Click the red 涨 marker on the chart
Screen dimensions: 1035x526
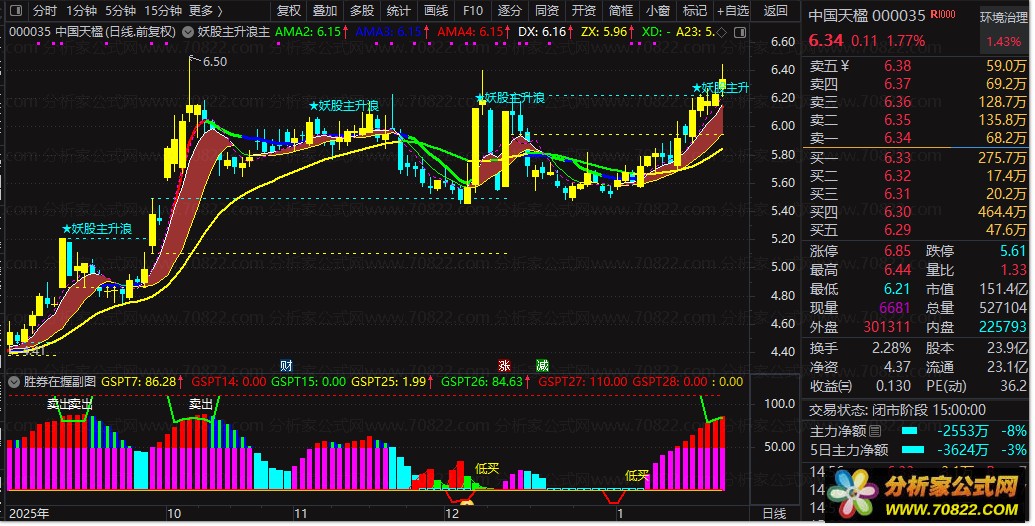point(504,366)
